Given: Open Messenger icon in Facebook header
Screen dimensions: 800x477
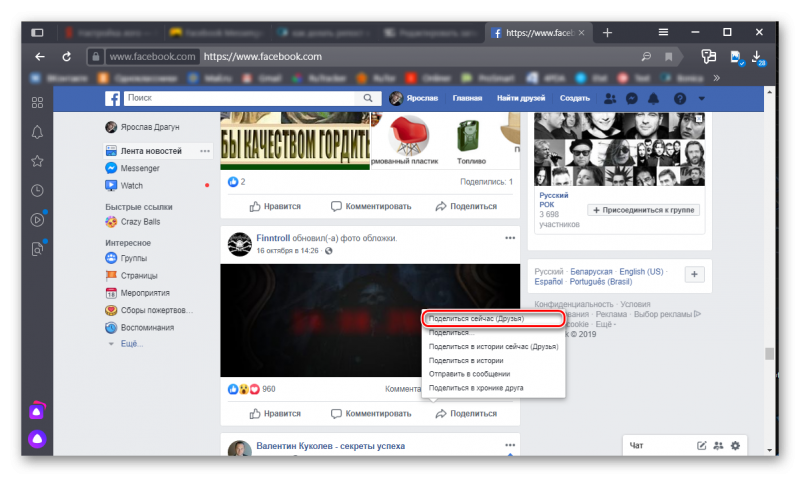Looking at the screenshot, I should click(632, 98).
